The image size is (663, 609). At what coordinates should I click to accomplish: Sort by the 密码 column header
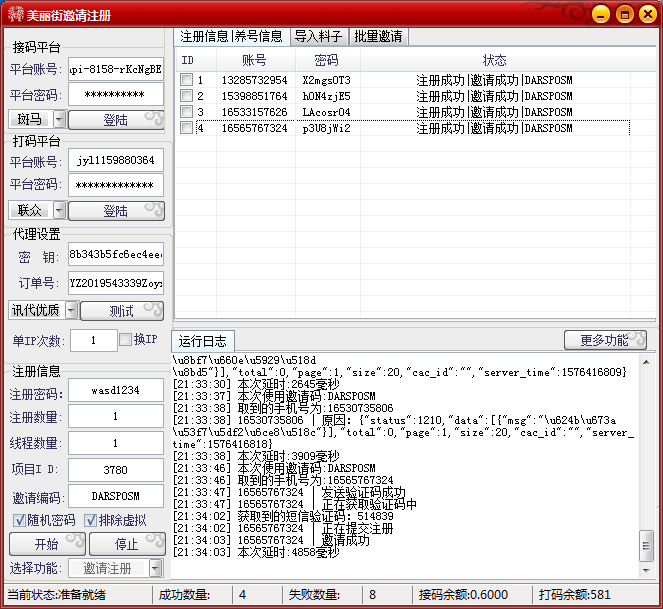(328, 60)
